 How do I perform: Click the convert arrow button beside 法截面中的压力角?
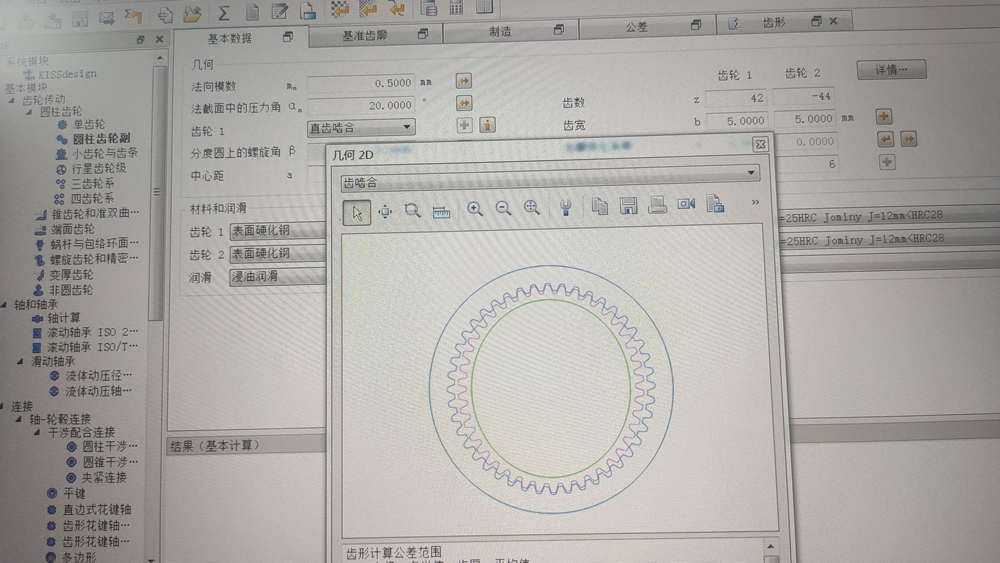[x=464, y=103]
